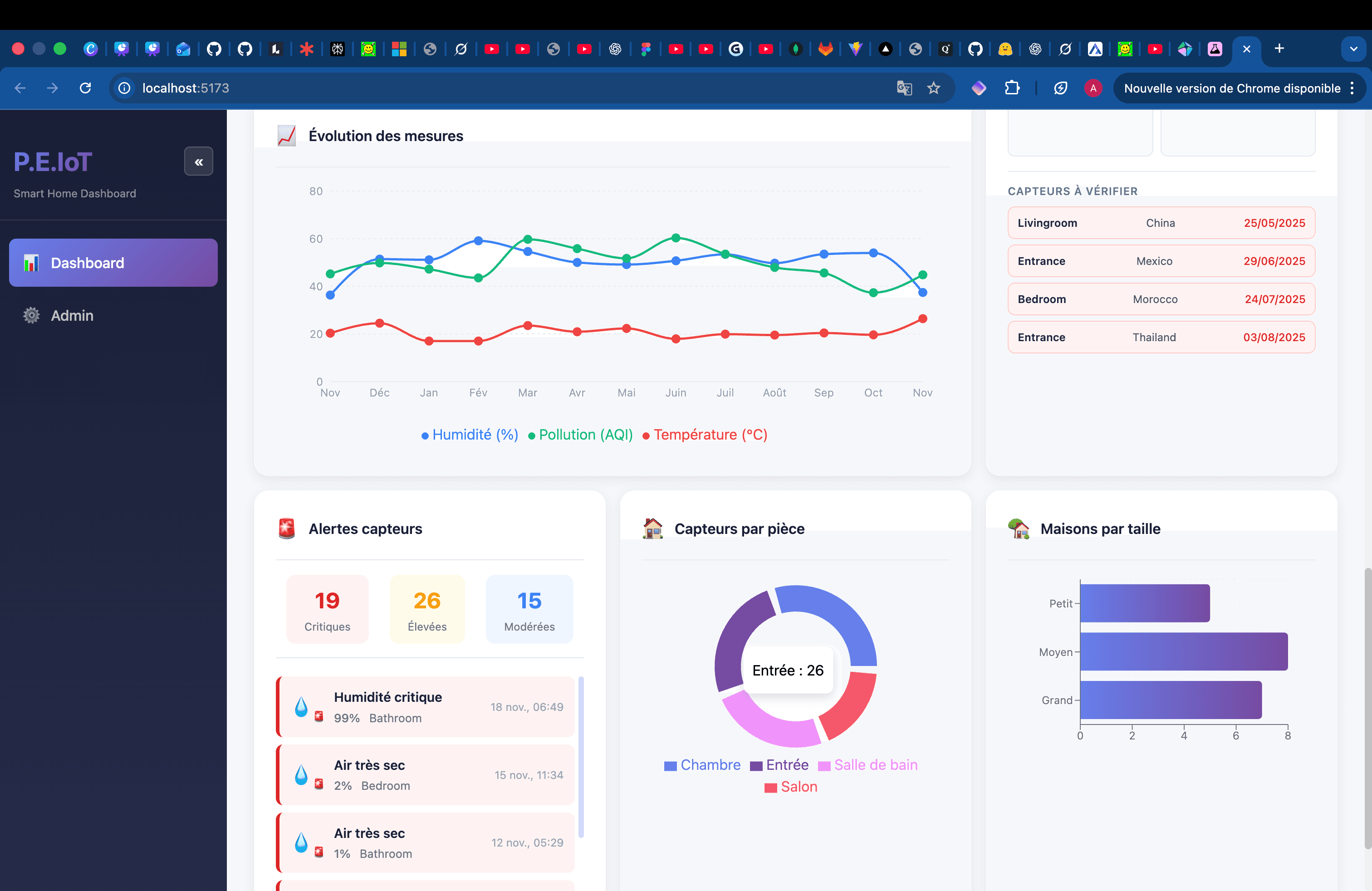Open the Chrome extensions puzzle icon
The height and width of the screenshot is (891, 1372).
click(1013, 88)
